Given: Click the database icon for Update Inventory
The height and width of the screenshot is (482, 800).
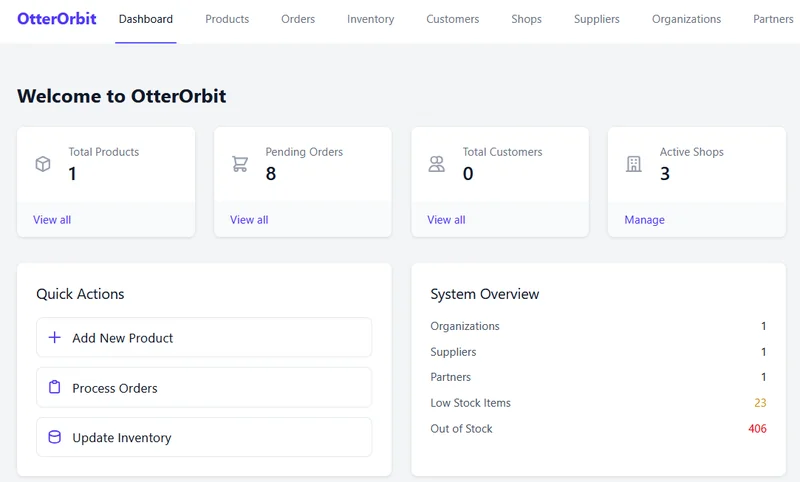Looking at the screenshot, I should click(55, 438).
